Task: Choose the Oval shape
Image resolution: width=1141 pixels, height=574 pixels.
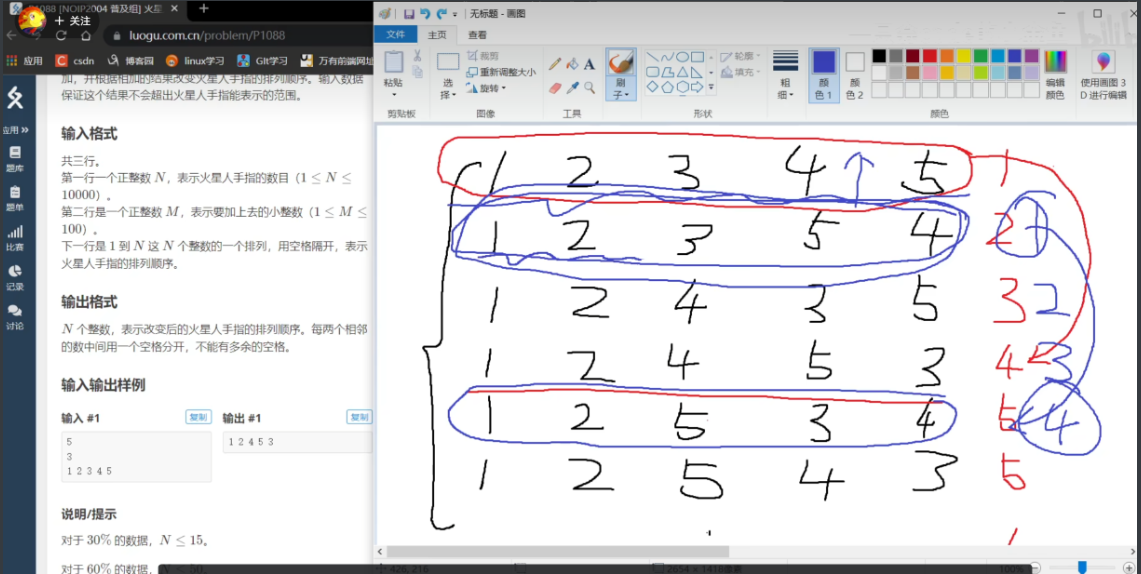Action: click(x=682, y=57)
